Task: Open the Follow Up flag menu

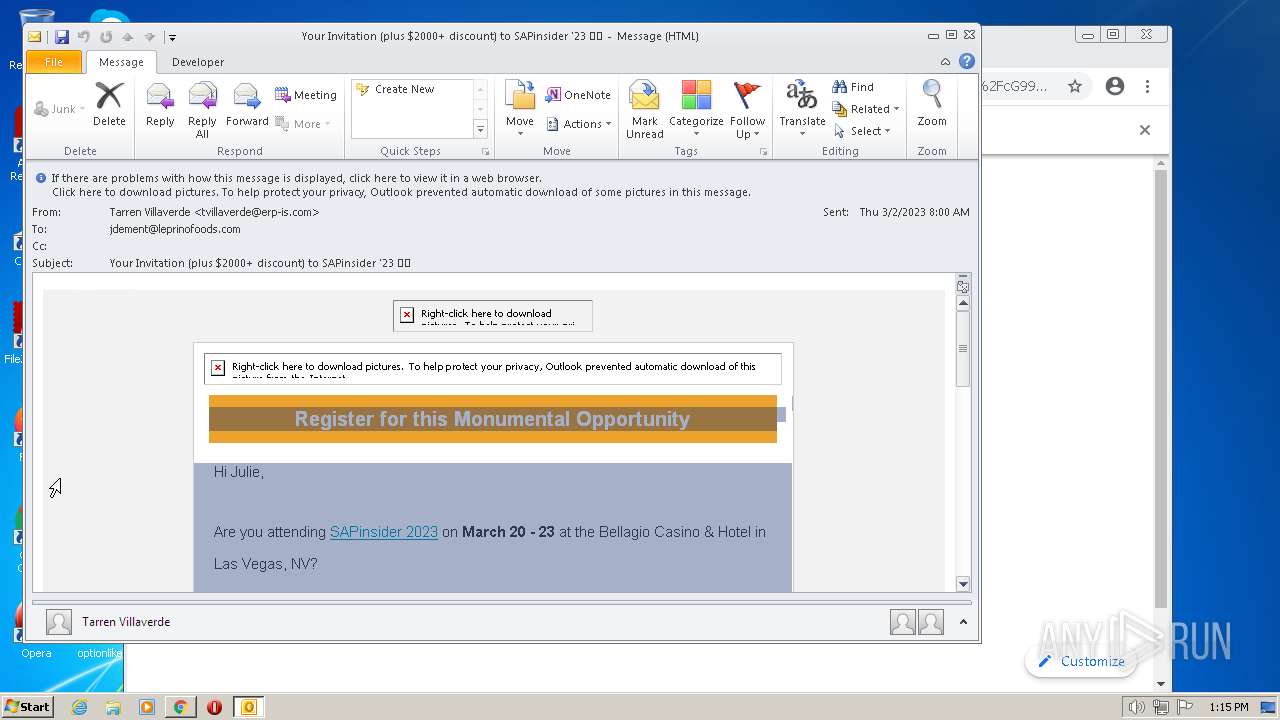Action: [x=747, y=110]
